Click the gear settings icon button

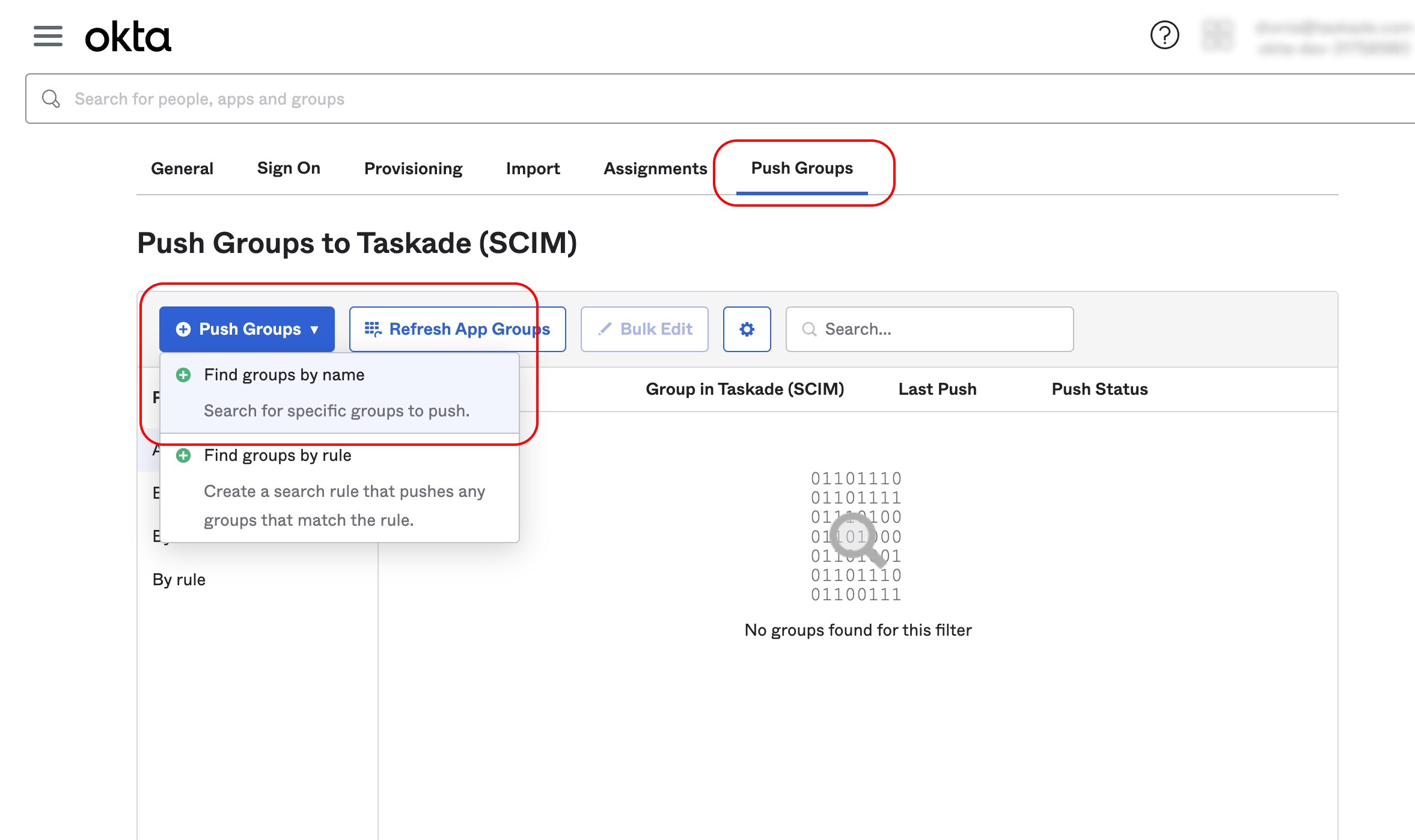point(747,329)
